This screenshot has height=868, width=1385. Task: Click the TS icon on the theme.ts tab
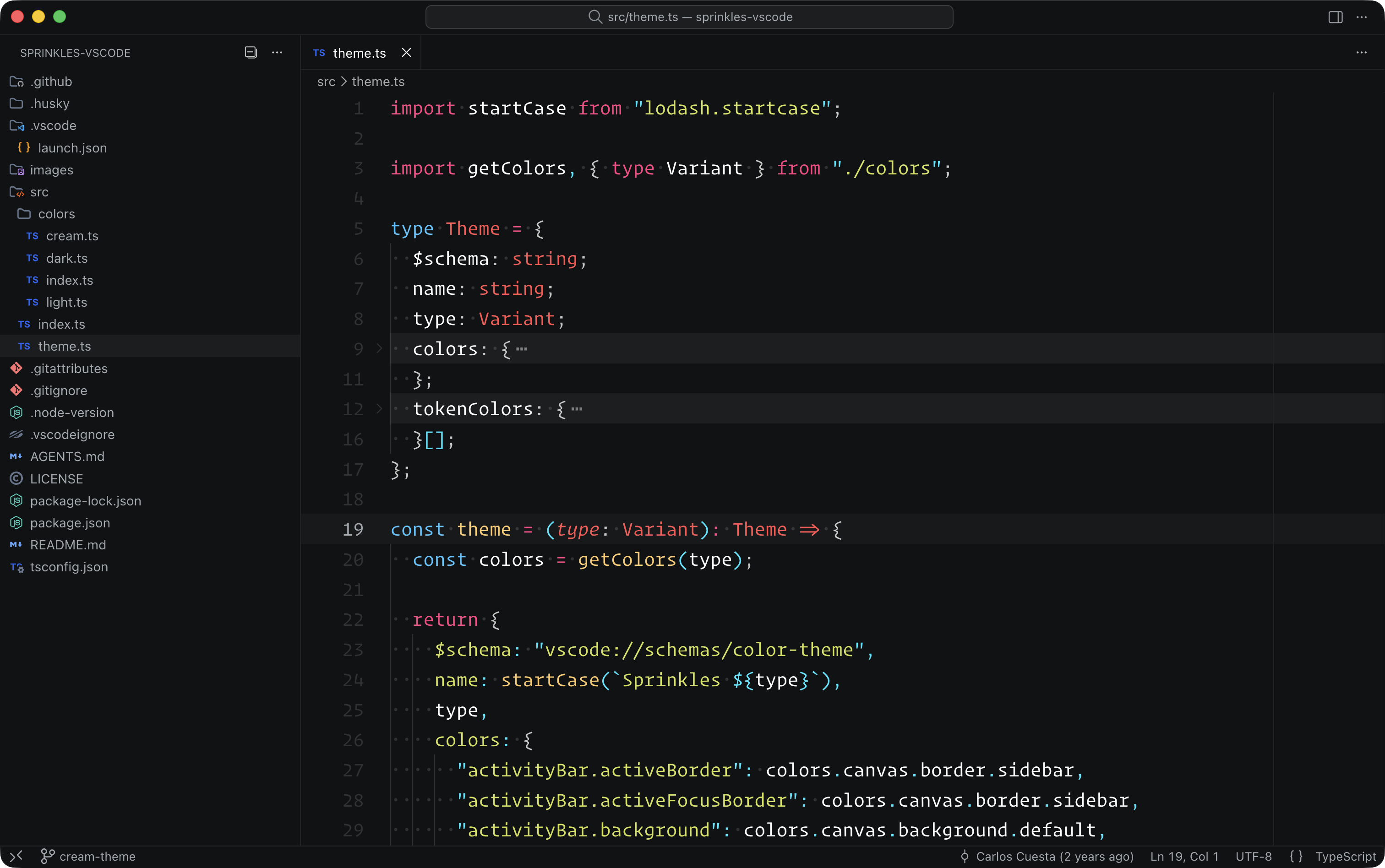[319, 53]
